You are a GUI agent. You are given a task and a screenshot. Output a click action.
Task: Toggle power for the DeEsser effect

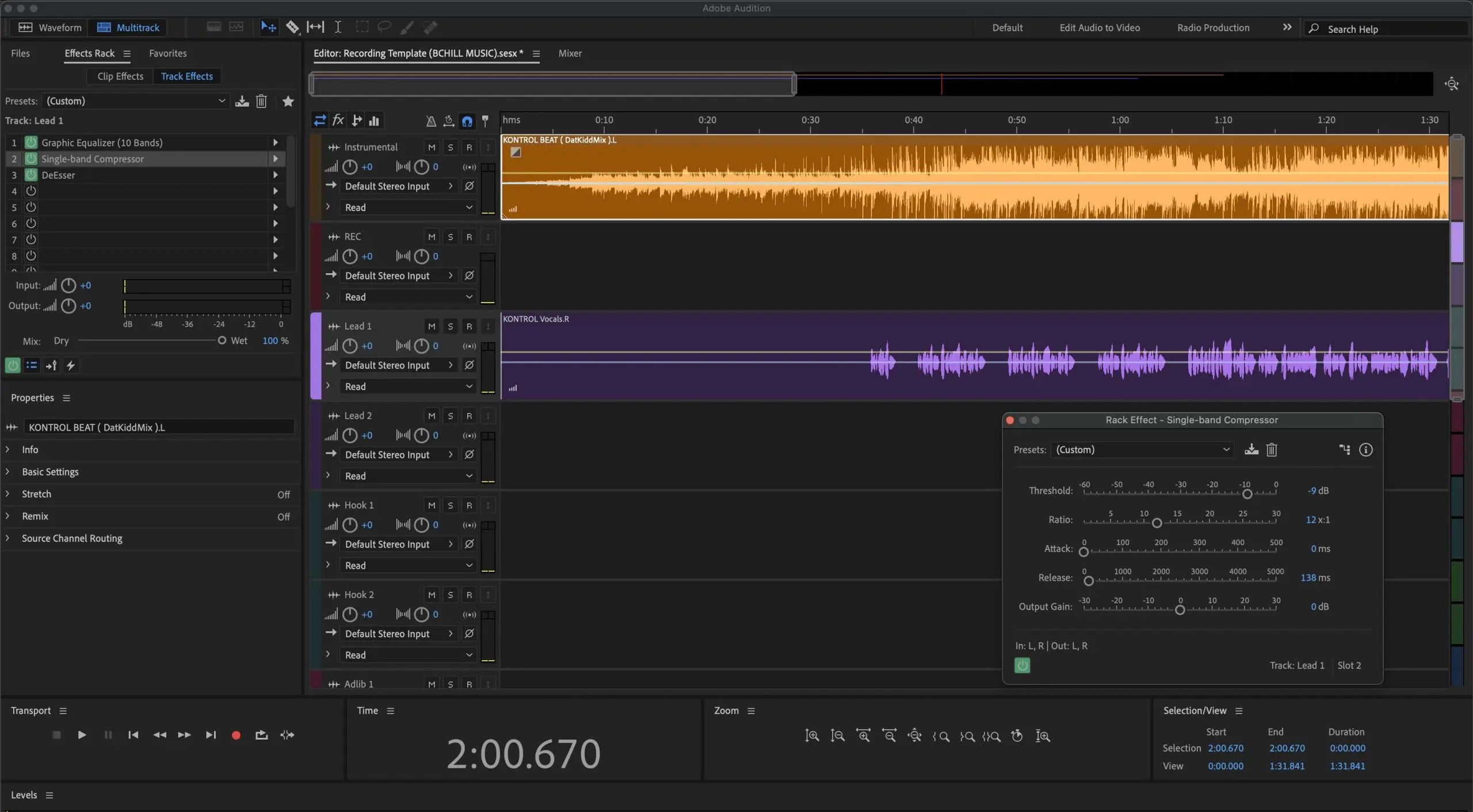pyautogui.click(x=31, y=175)
